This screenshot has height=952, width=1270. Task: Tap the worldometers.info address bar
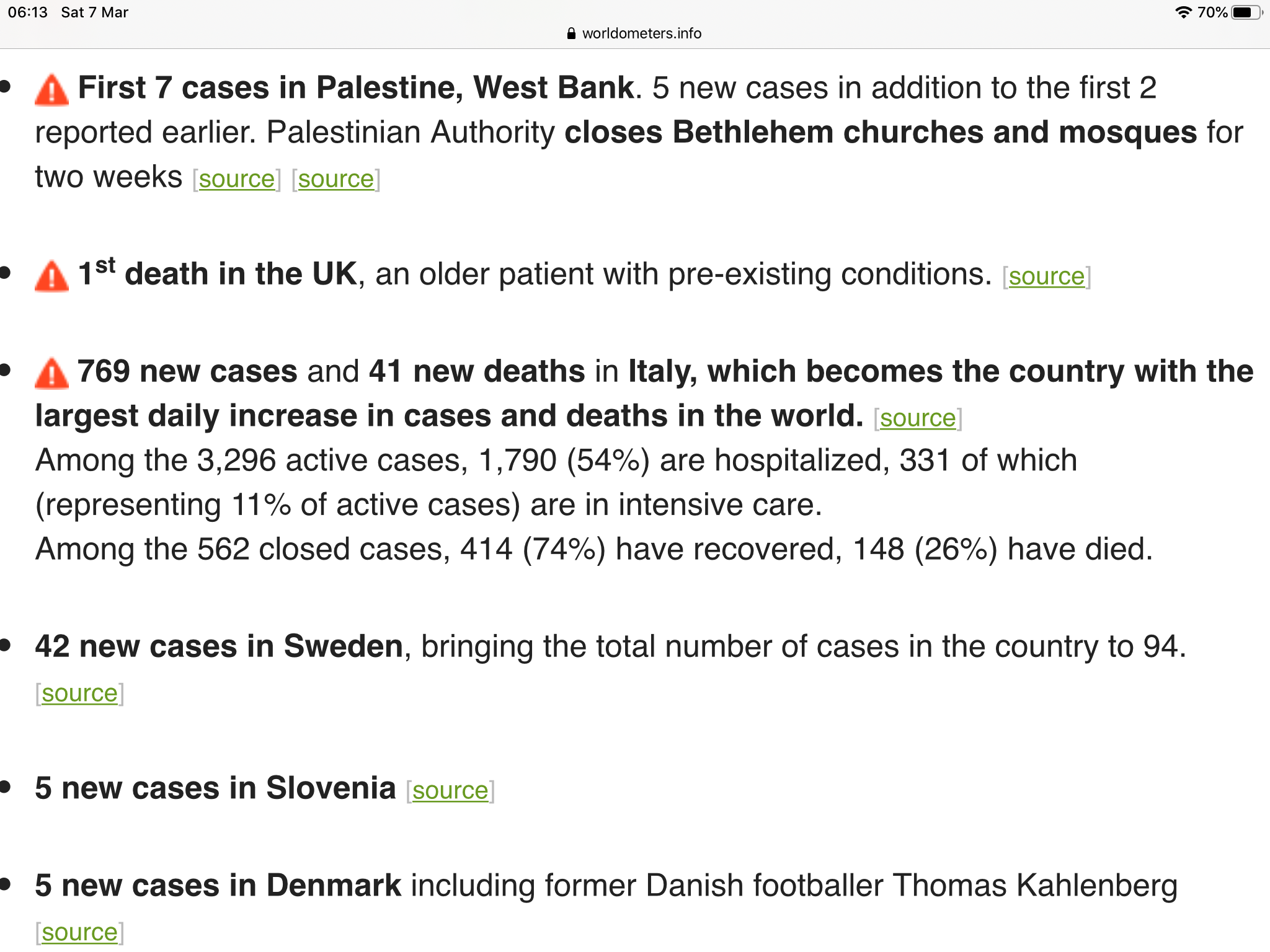coord(641,33)
